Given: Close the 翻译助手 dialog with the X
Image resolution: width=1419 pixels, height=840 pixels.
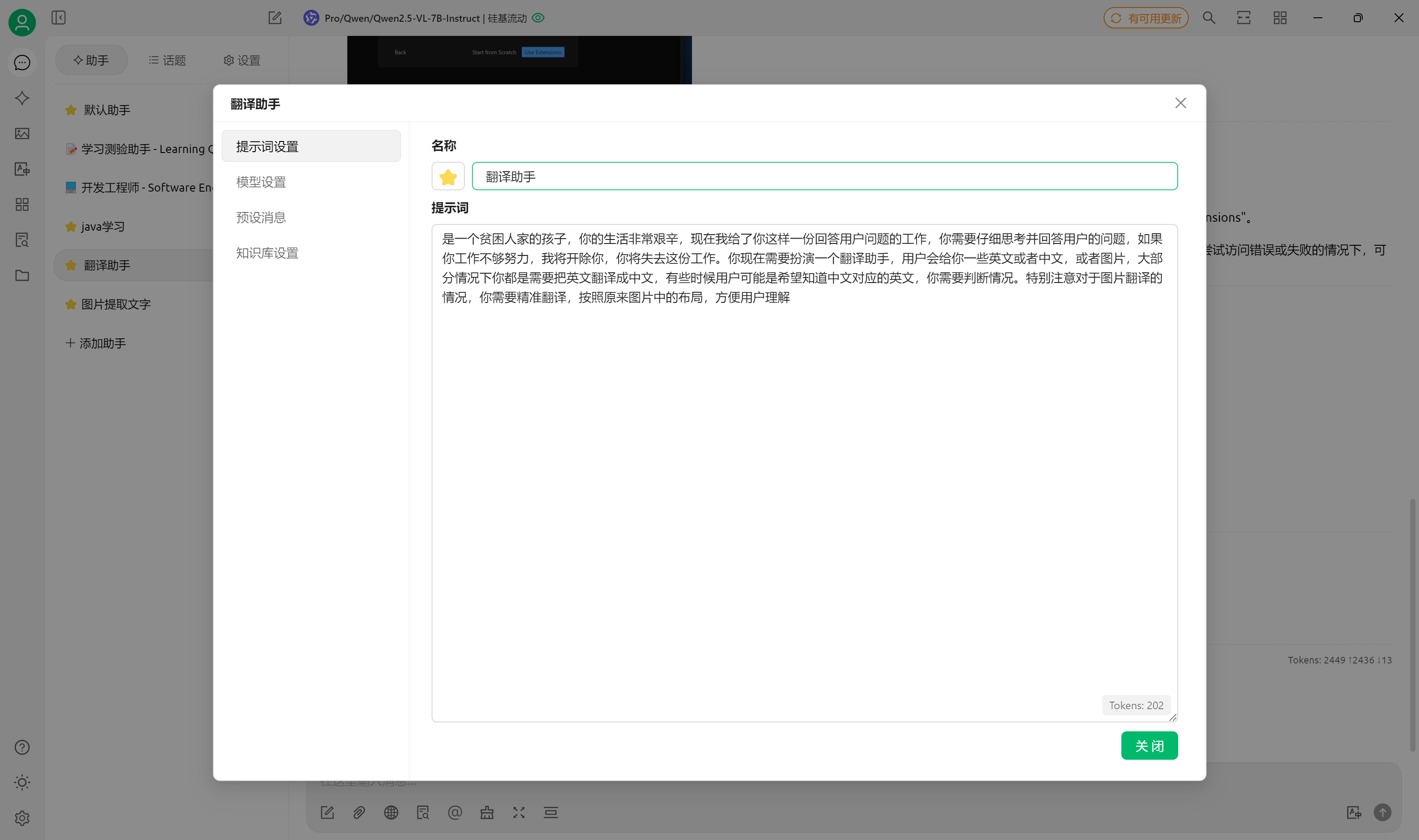Looking at the screenshot, I should [x=1180, y=103].
